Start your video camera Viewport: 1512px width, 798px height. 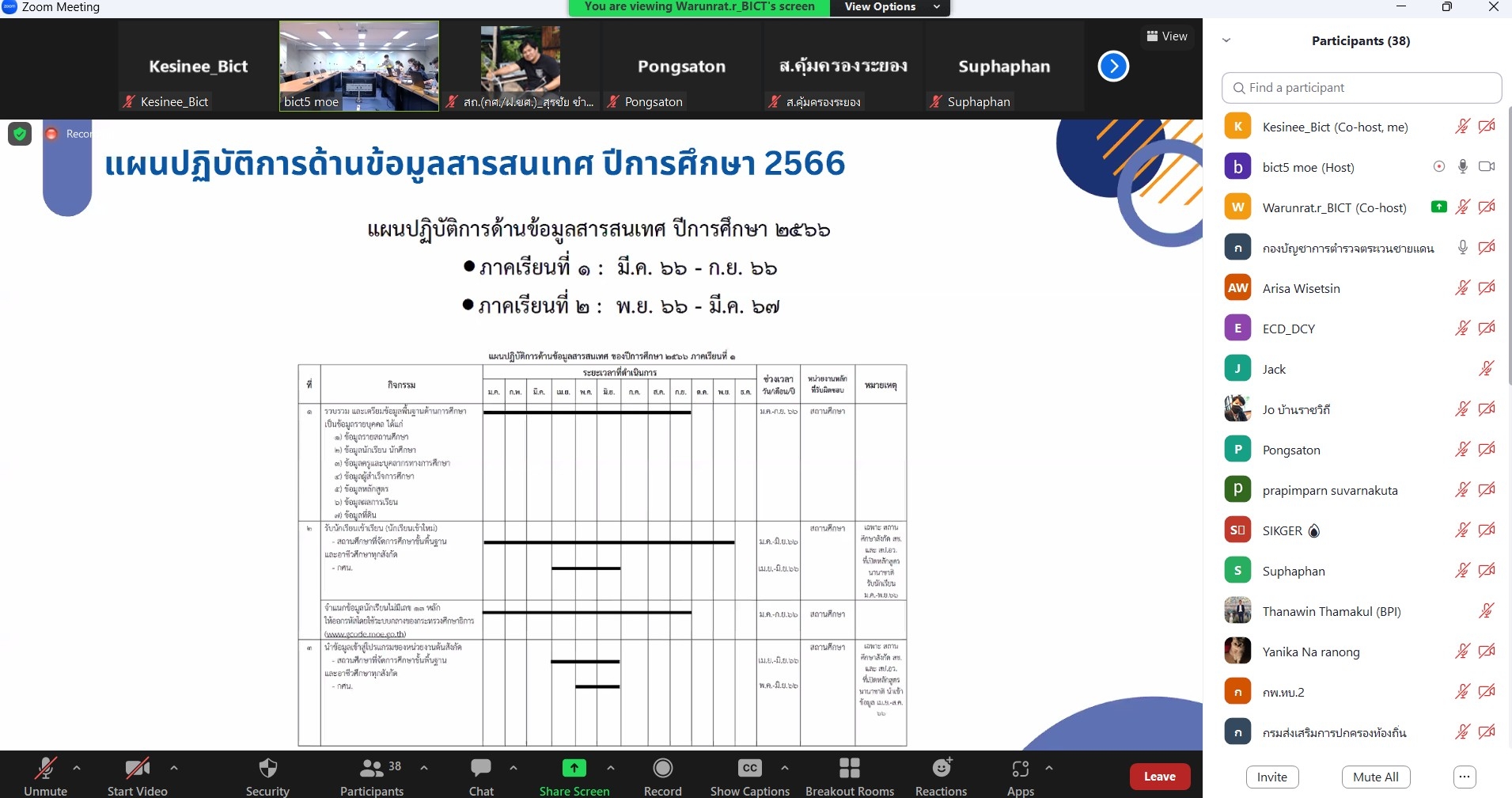coord(137,776)
